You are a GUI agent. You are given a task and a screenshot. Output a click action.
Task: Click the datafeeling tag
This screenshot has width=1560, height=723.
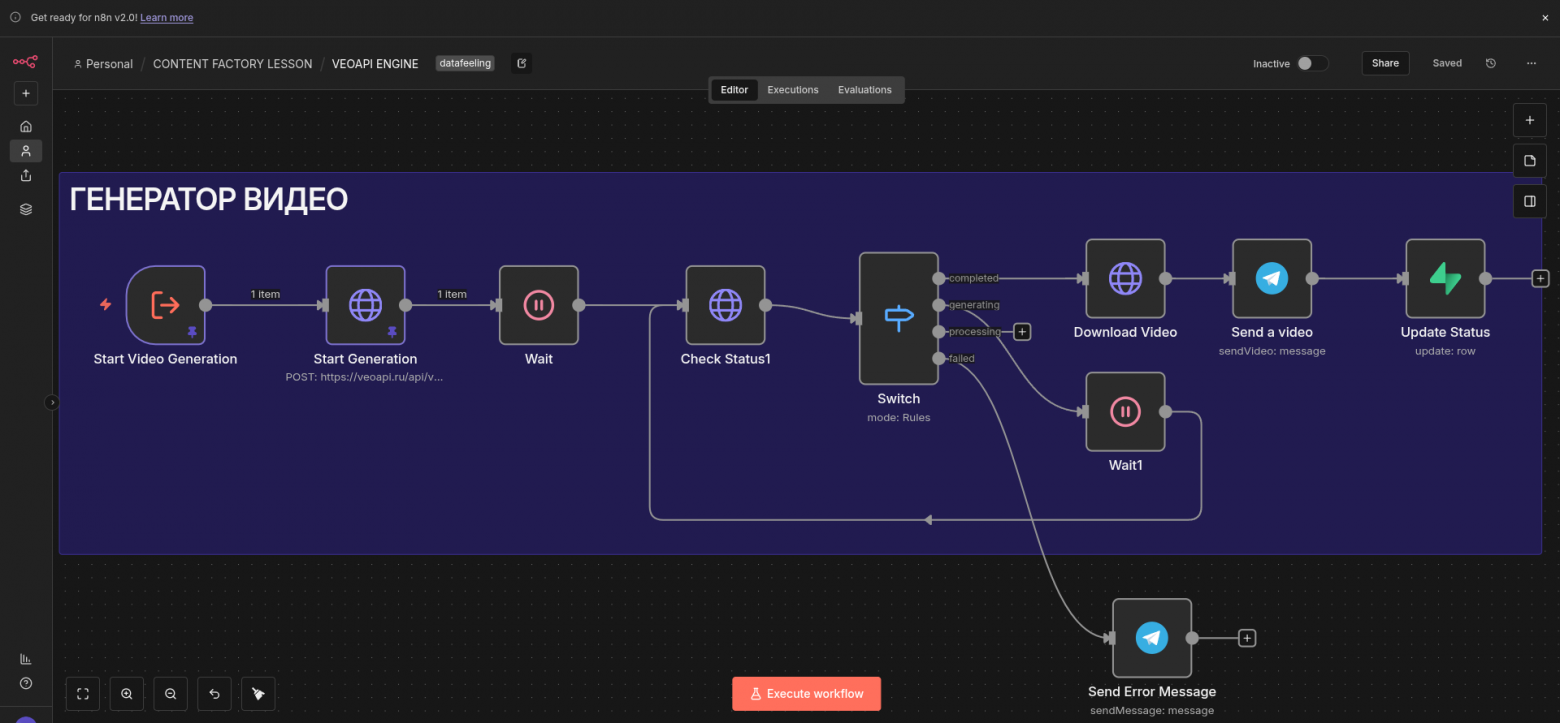[x=465, y=63]
